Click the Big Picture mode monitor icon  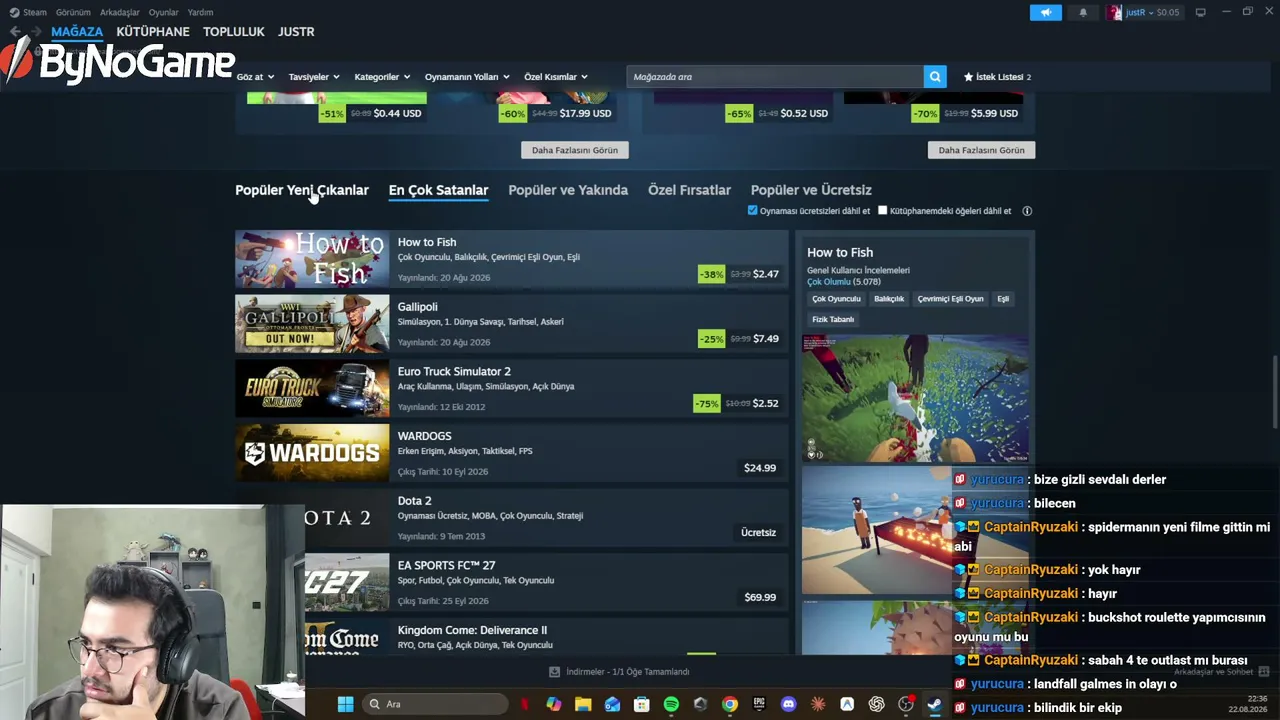pyautogui.click(x=1200, y=12)
